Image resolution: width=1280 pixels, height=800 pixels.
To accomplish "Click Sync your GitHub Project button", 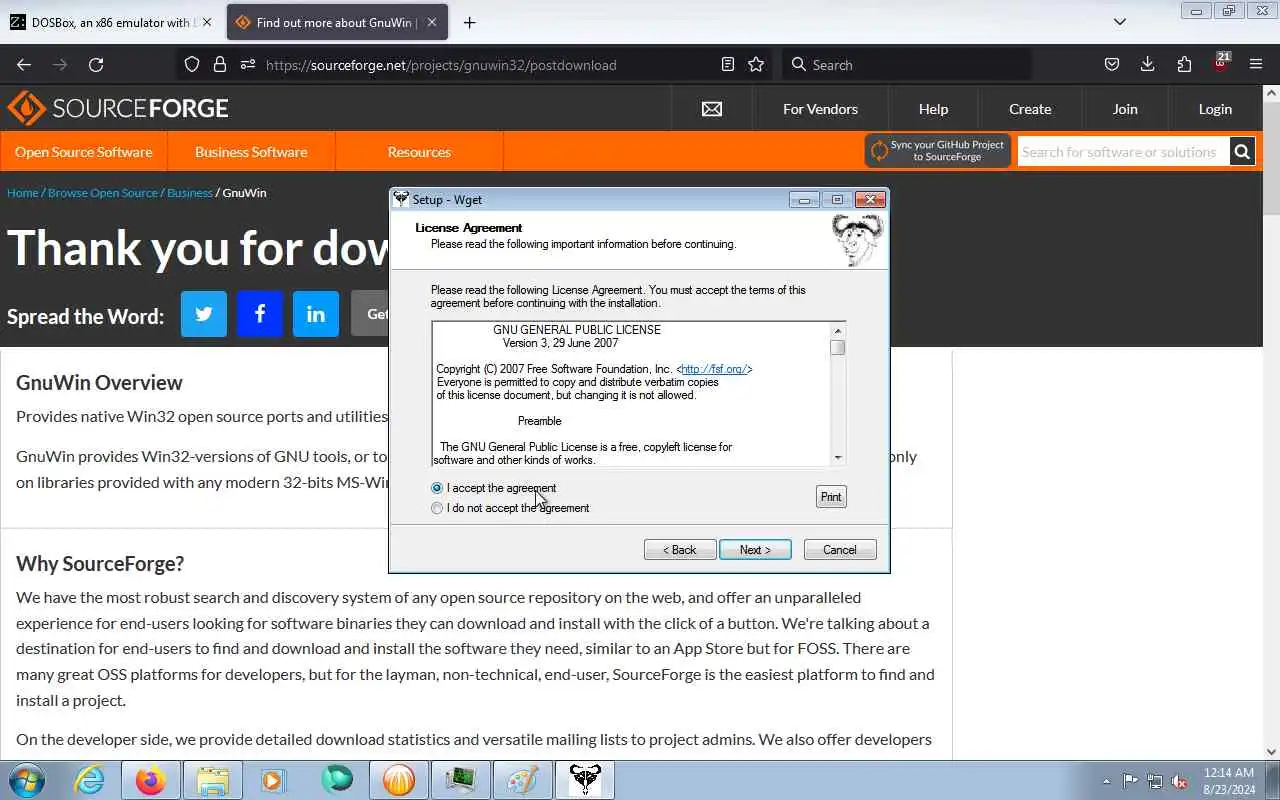I will [x=938, y=151].
